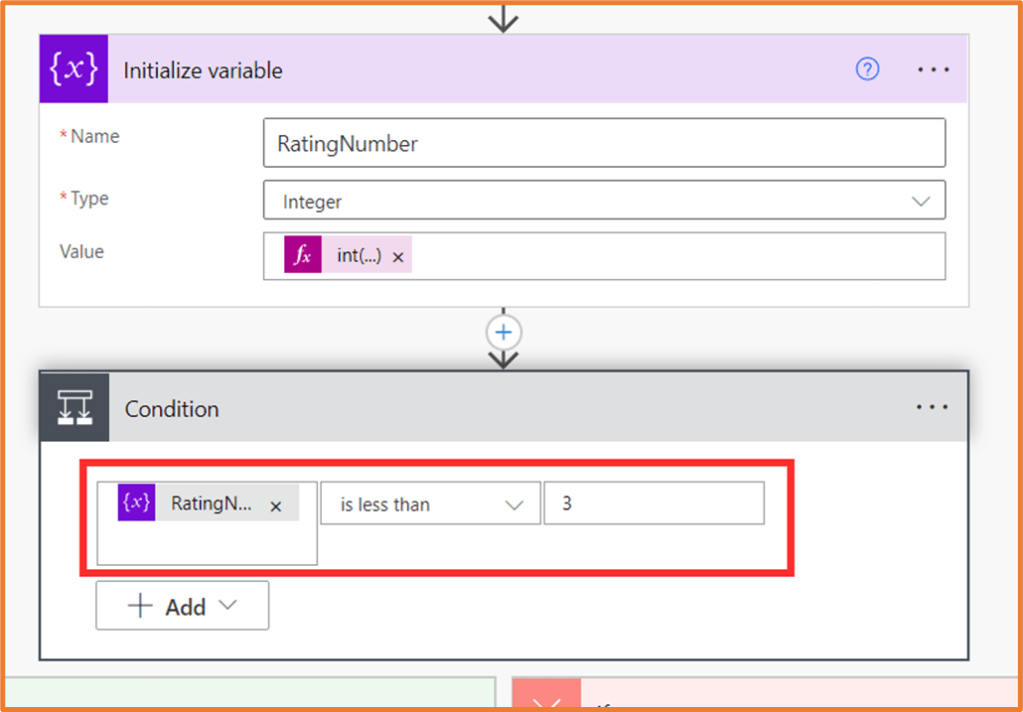This screenshot has height=712, width=1023.
Task: Edit the int(...) expression token
Action: [358, 256]
